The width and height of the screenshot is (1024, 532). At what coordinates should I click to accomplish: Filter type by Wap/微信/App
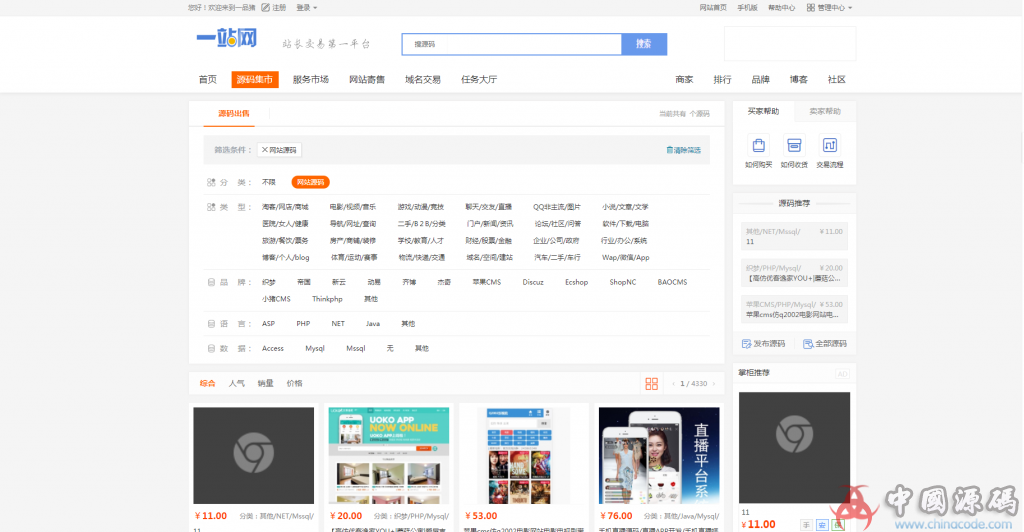tap(626, 258)
